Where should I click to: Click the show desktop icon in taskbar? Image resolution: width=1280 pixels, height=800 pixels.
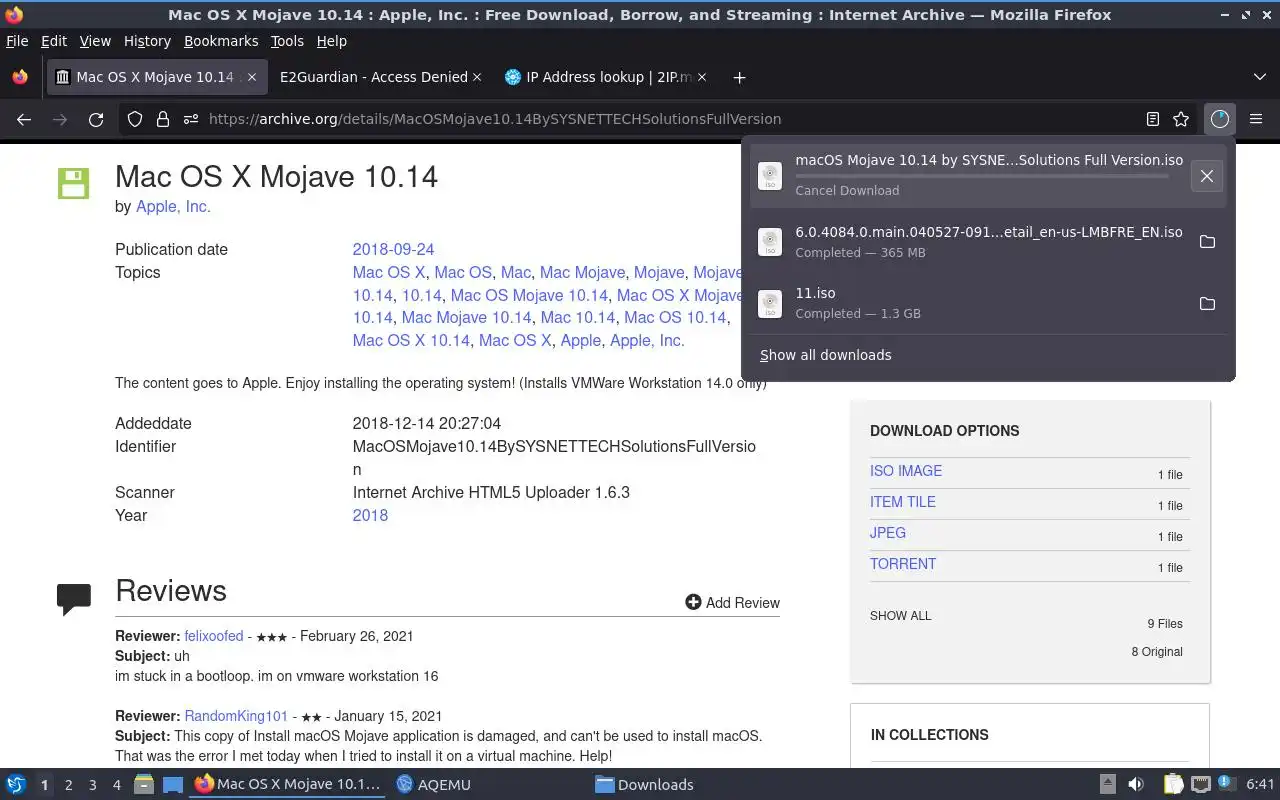tap(172, 785)
